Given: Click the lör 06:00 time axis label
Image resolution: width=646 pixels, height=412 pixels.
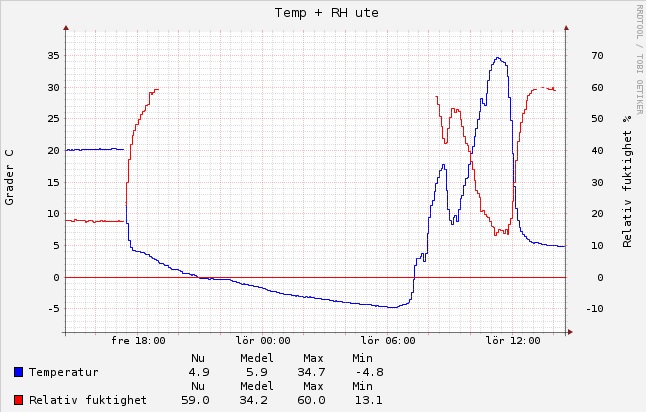Looking at the screenshot, I should pos(388,341).
